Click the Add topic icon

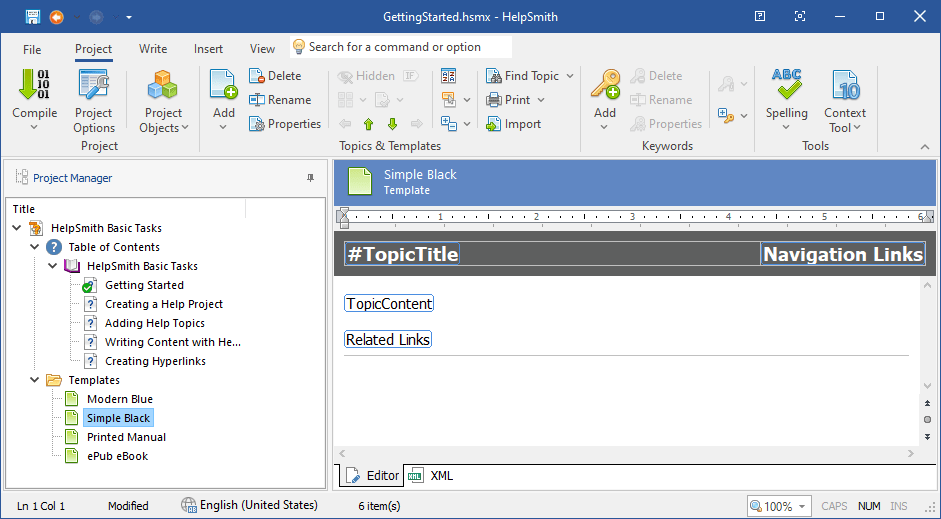tap(223, 84)
